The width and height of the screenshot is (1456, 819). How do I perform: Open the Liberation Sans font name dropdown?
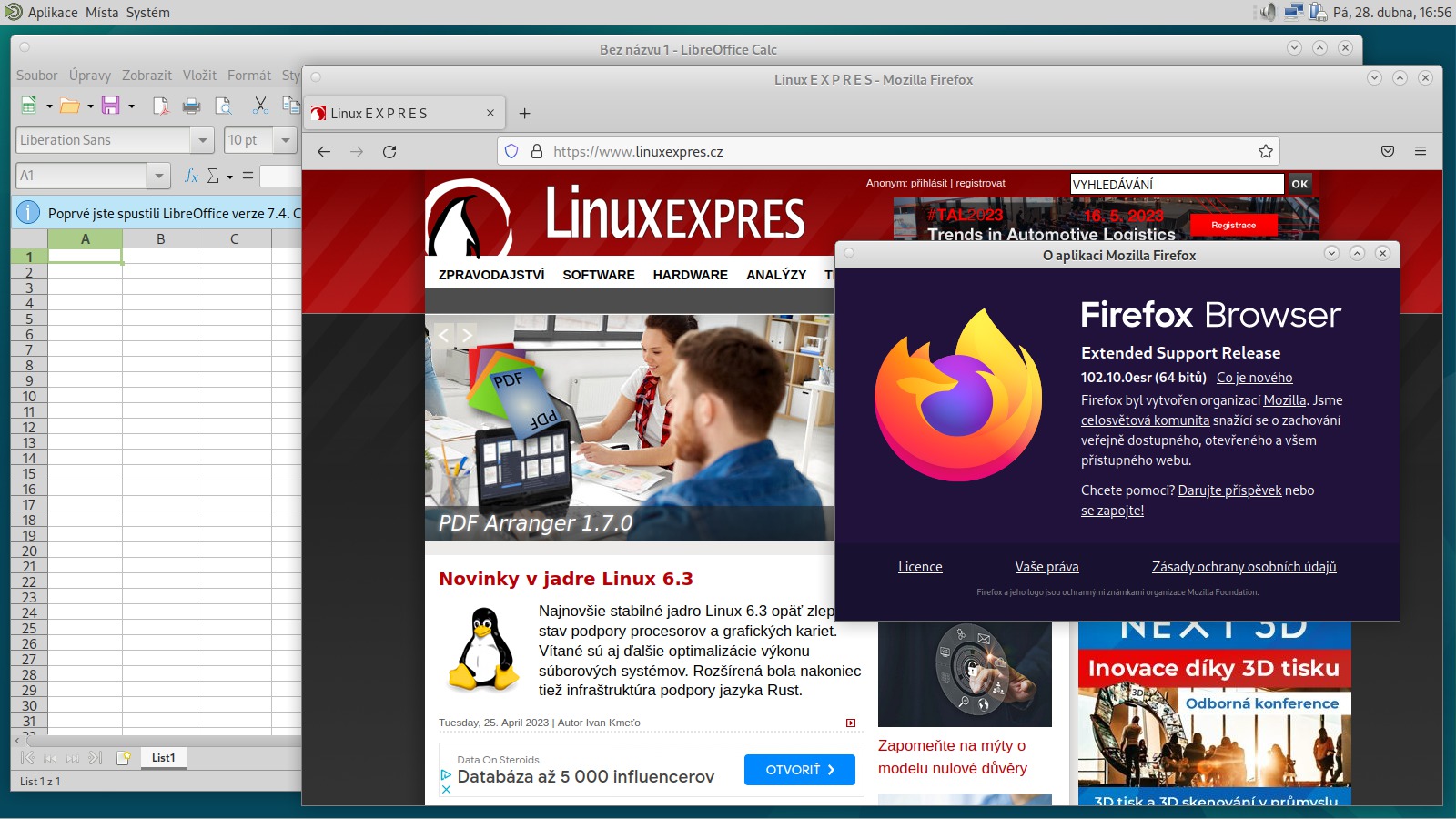202,140
